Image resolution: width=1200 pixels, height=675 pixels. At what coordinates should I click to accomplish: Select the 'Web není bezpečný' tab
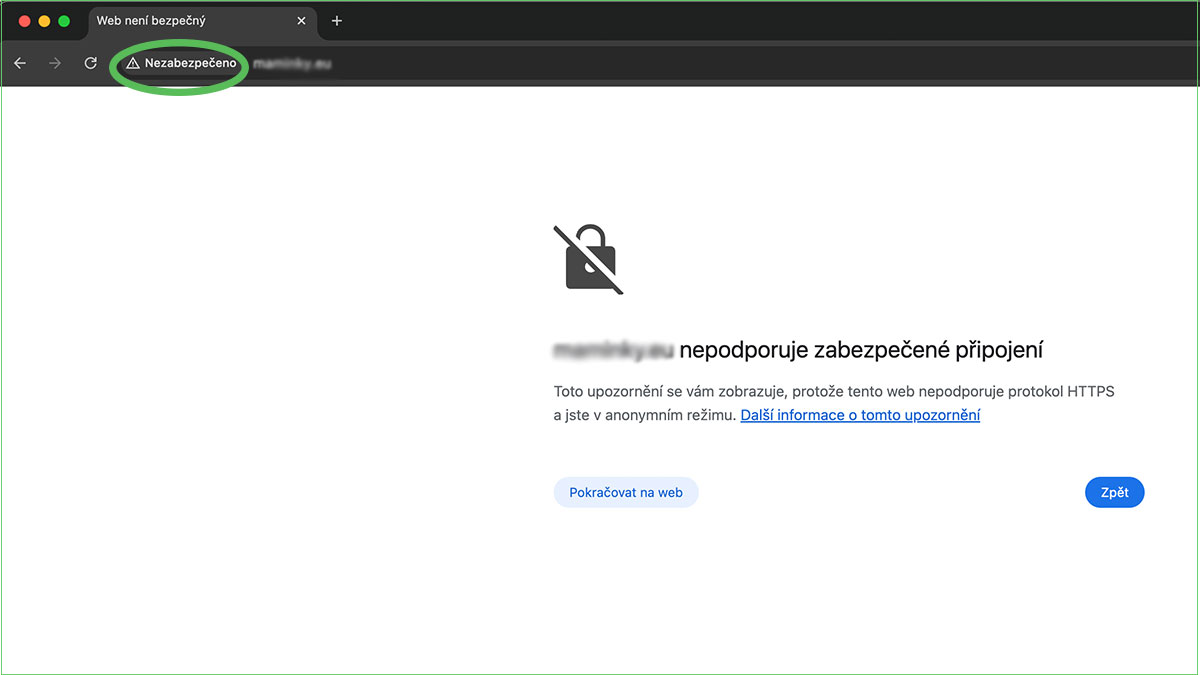click(x=203, y=21)
